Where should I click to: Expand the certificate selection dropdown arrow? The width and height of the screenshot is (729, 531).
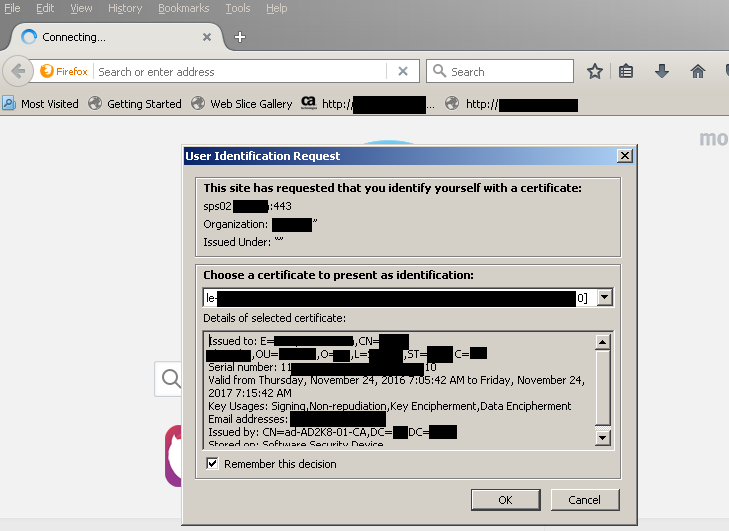click(604, 297)
